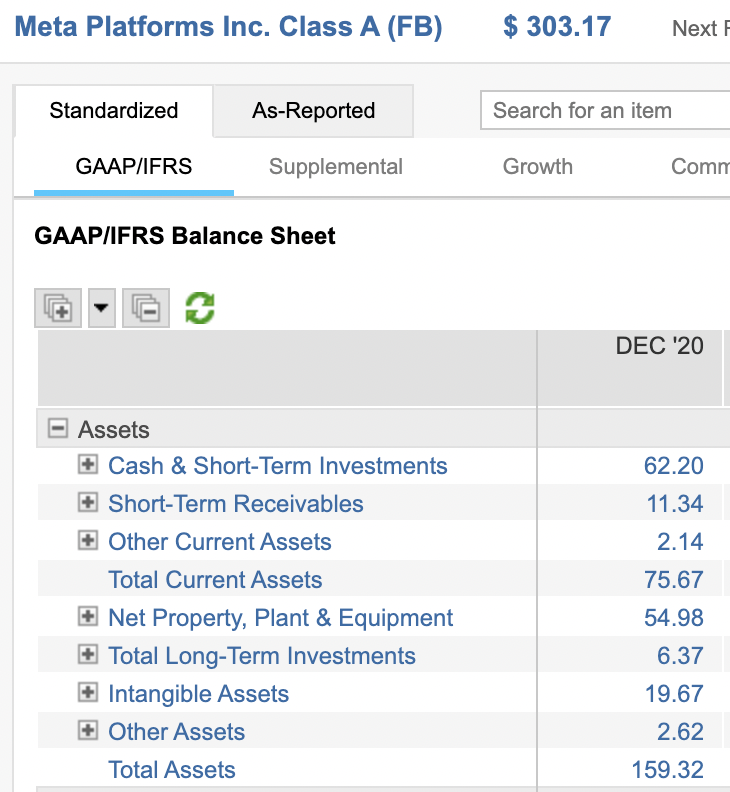Collapse the Assets section

click(58, 429)
